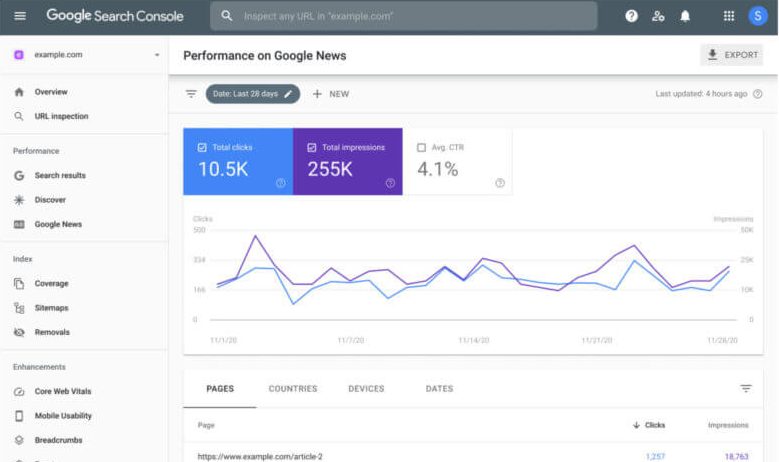Toggle the Total impressions checkbox

pos(312,147)
